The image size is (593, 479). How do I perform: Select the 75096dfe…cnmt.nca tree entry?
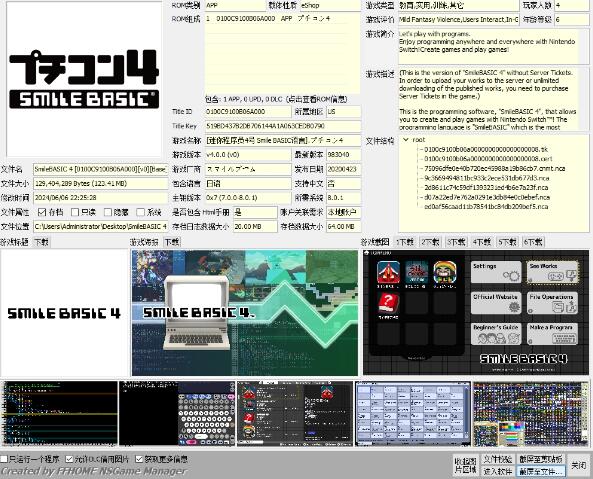click(x=494, y=169)
